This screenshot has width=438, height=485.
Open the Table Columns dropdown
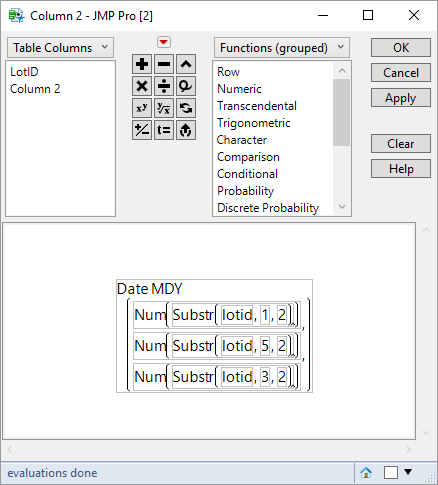(x=60, y=48)
